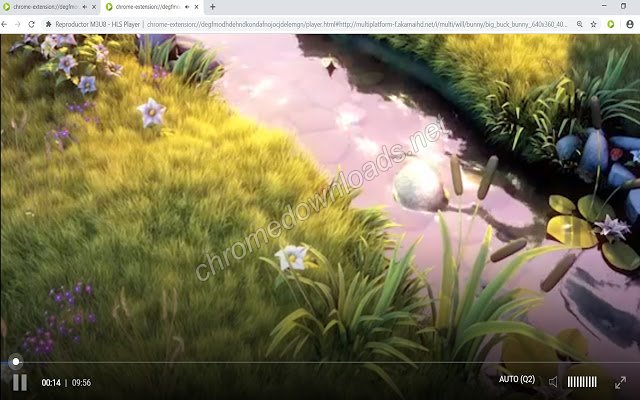Bookmark this page with the star icon
The height and width of the screenshot is (400, 640).
pos(593,24)
